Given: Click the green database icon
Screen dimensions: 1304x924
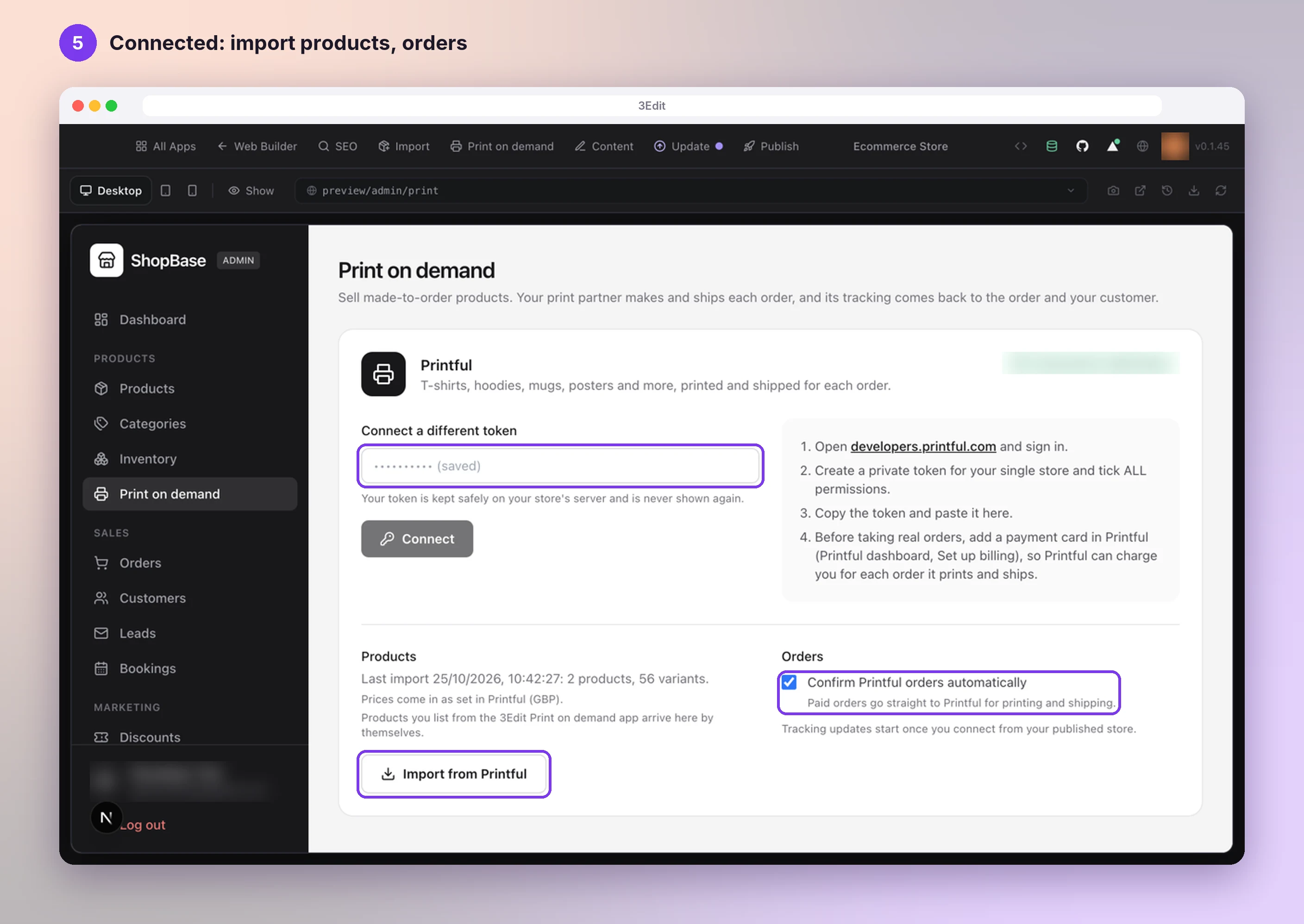Looking at the screenshot, I should tap(1051, 146).
